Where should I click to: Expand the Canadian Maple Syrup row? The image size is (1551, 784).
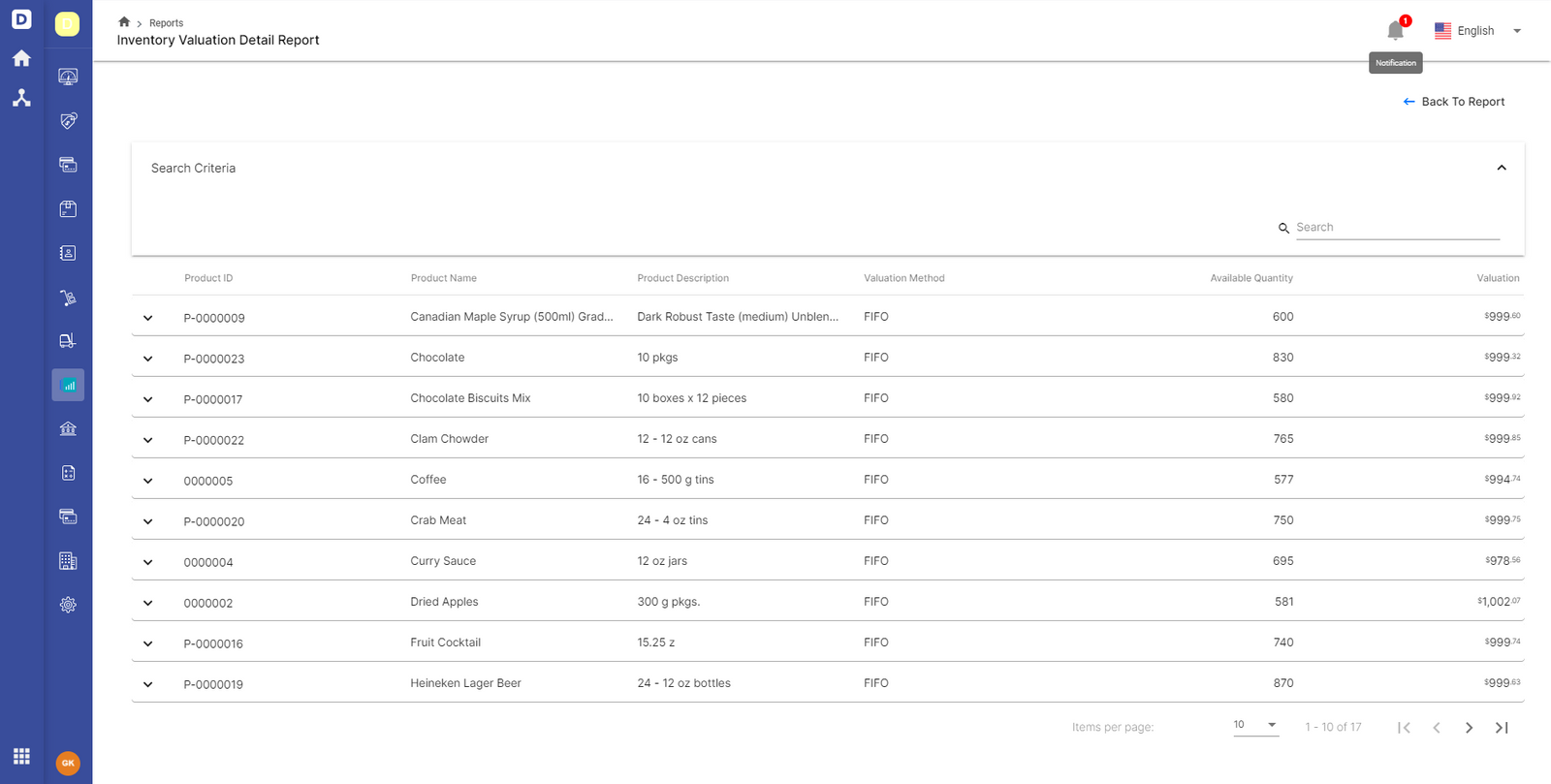click(x=148, y=318)
